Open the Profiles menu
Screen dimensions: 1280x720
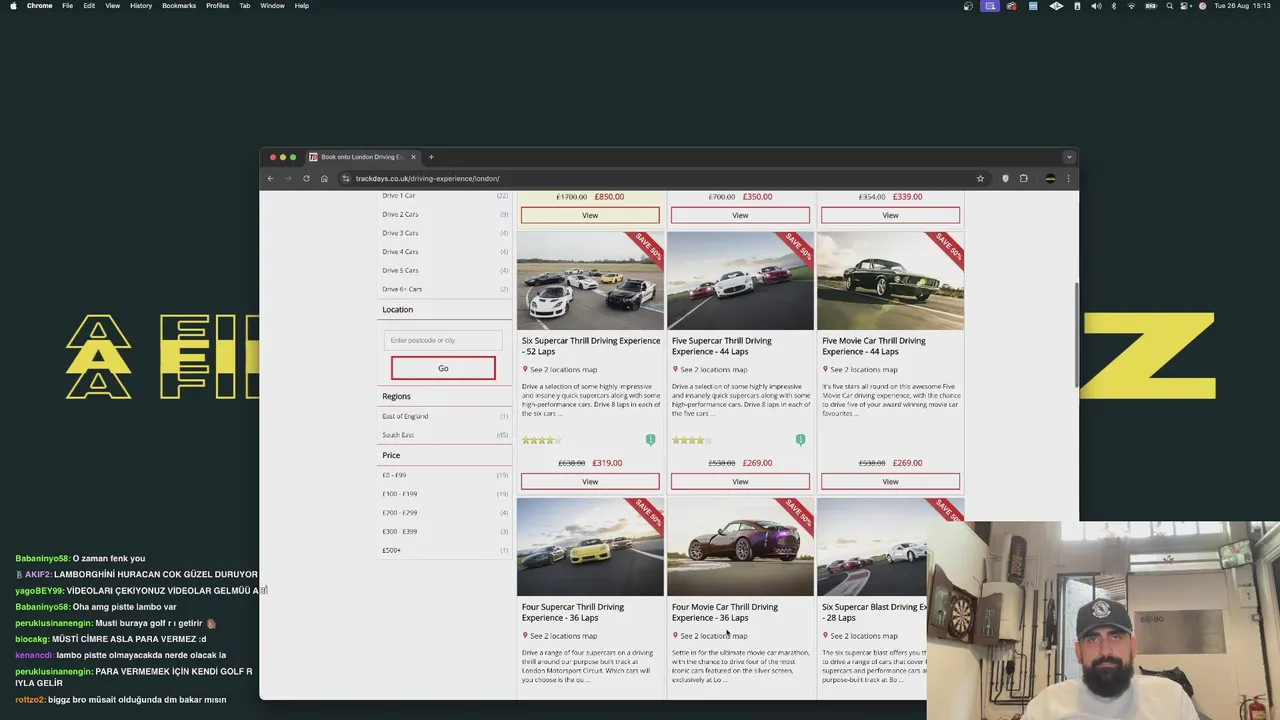coord(217,6)
